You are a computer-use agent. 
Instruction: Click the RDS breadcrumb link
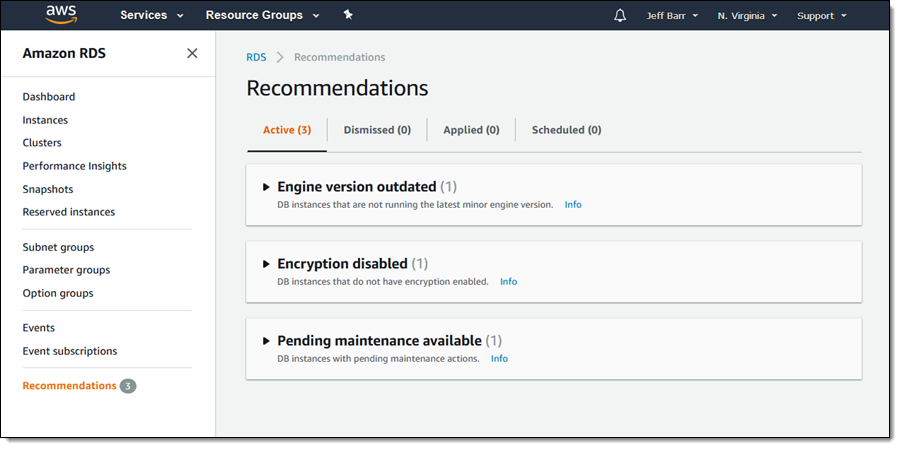click(x=256, y=57)
